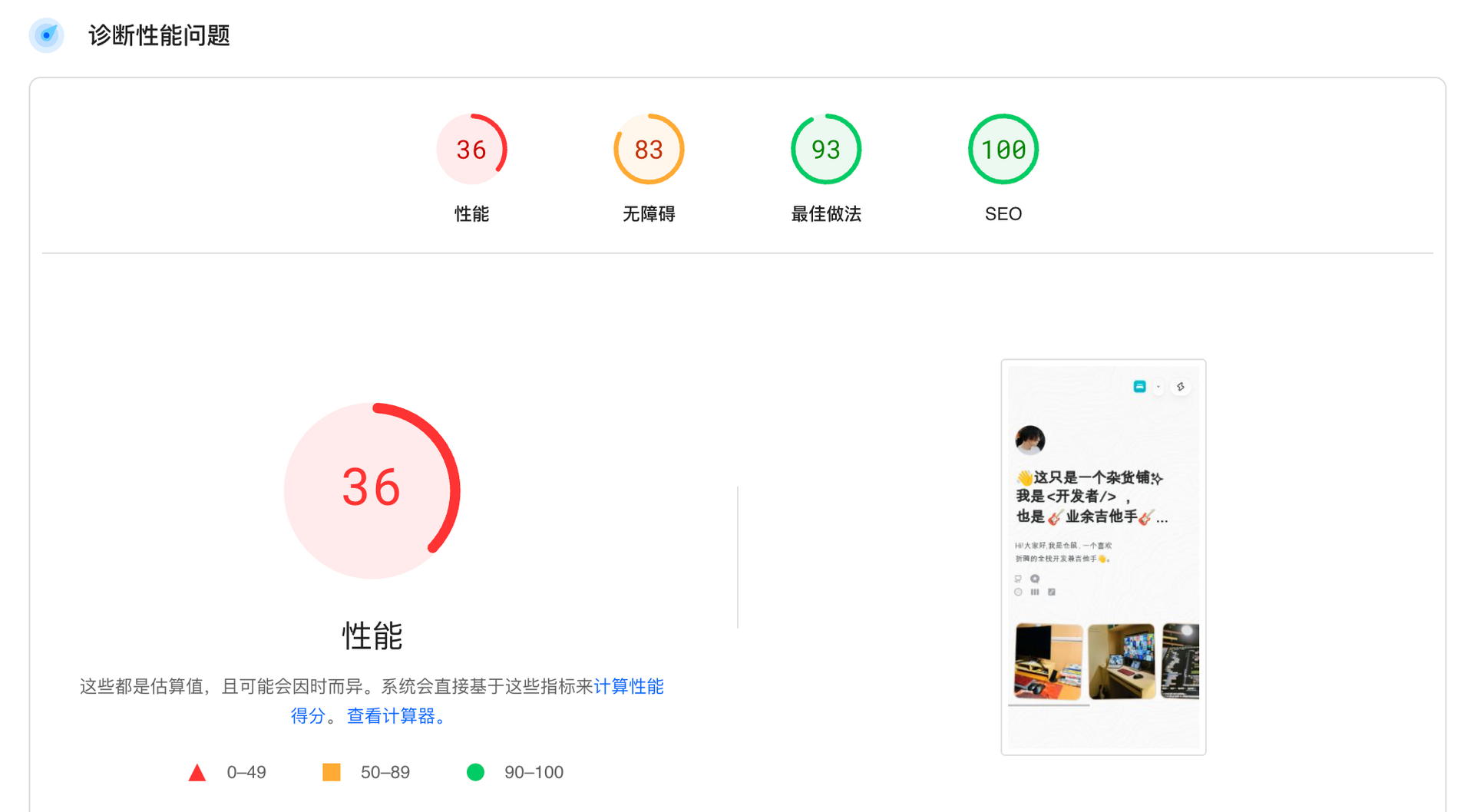Jump to 无障碍 section via 83 gauge
Image resolution: width=1474 pixels, height=812 pixels.
(649, 150)
